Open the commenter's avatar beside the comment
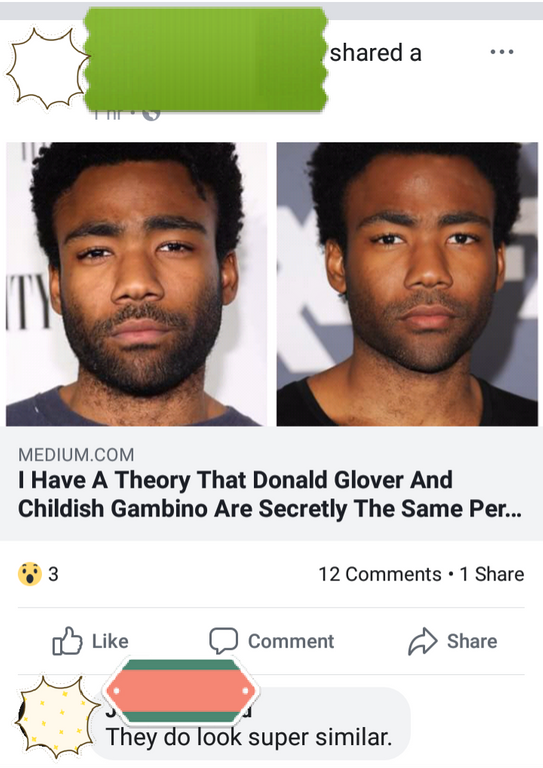The height and width of the screenshot is (768, 543). pyautogui.click(x=56, y=718)
